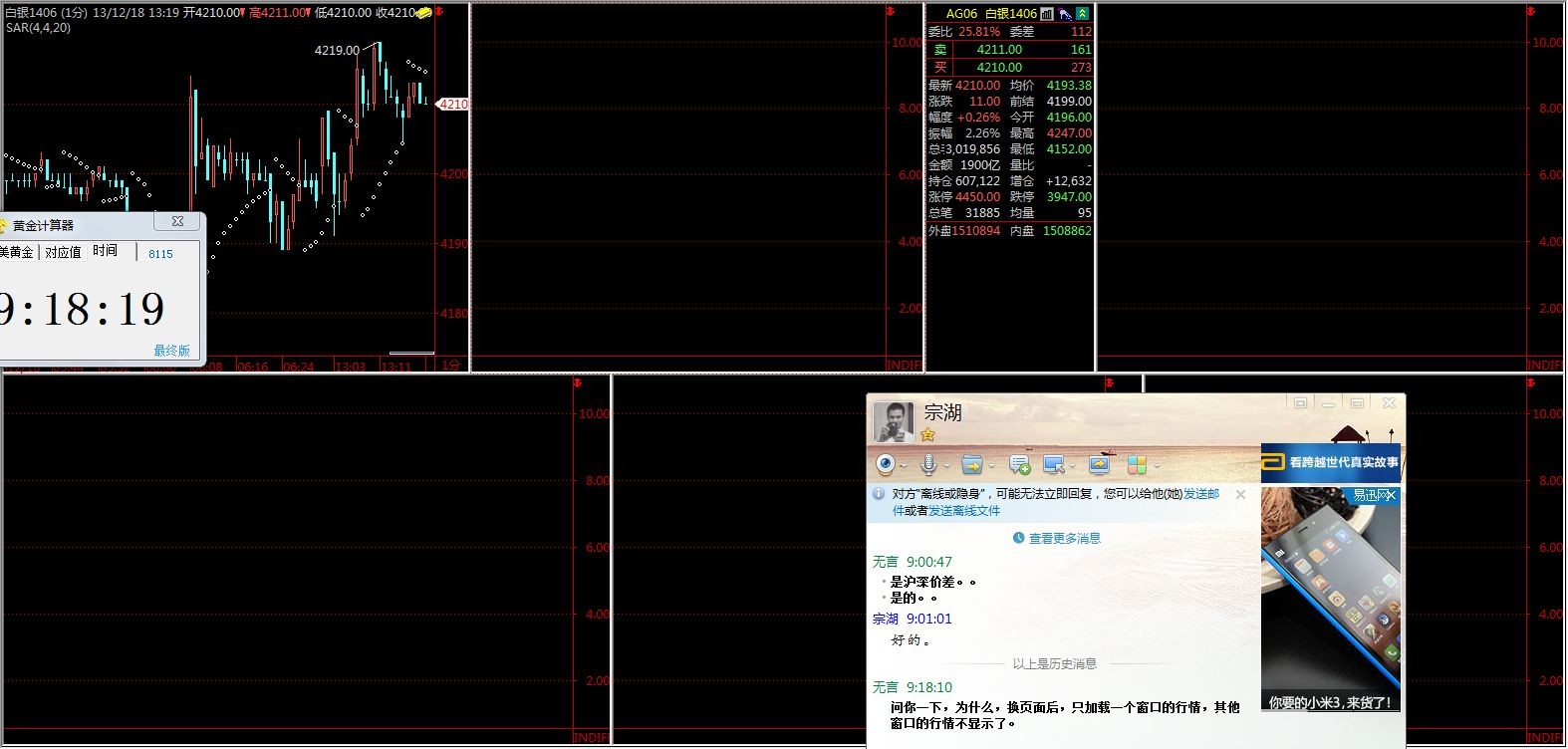Expand the video call dropdown arrow

coord(903,465)
